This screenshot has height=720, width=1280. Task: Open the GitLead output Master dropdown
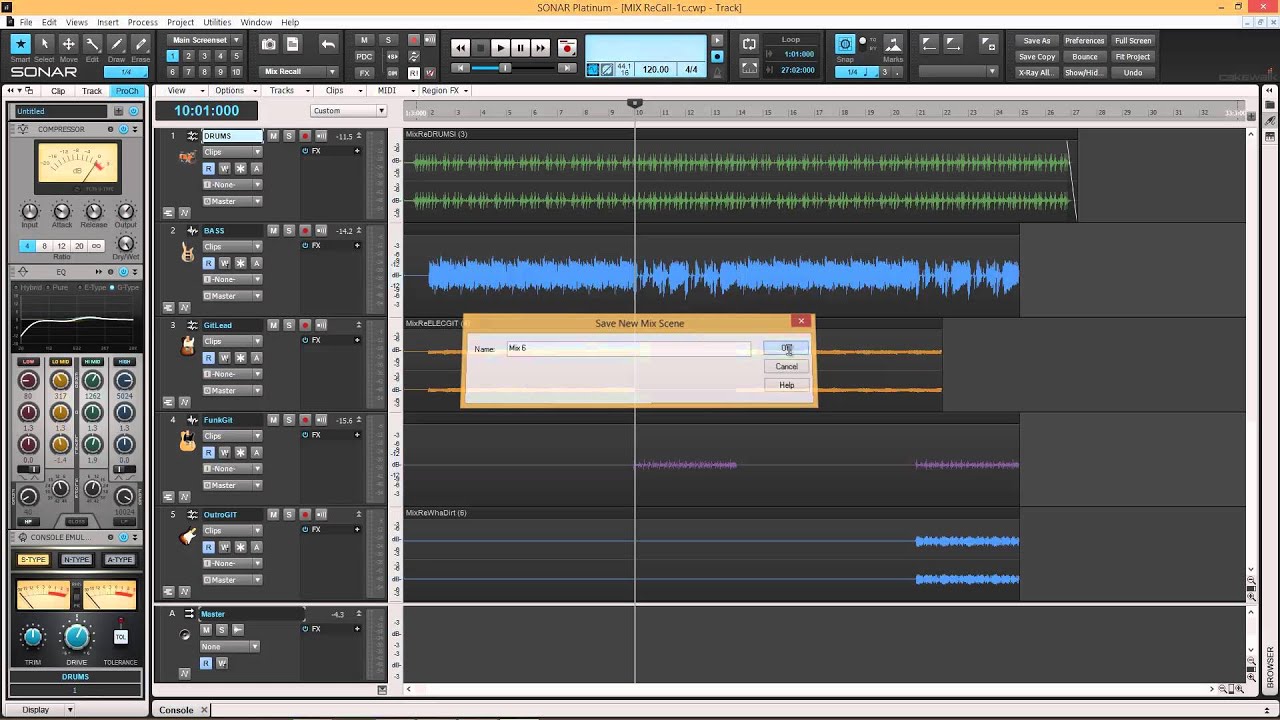tap(232, 390)
